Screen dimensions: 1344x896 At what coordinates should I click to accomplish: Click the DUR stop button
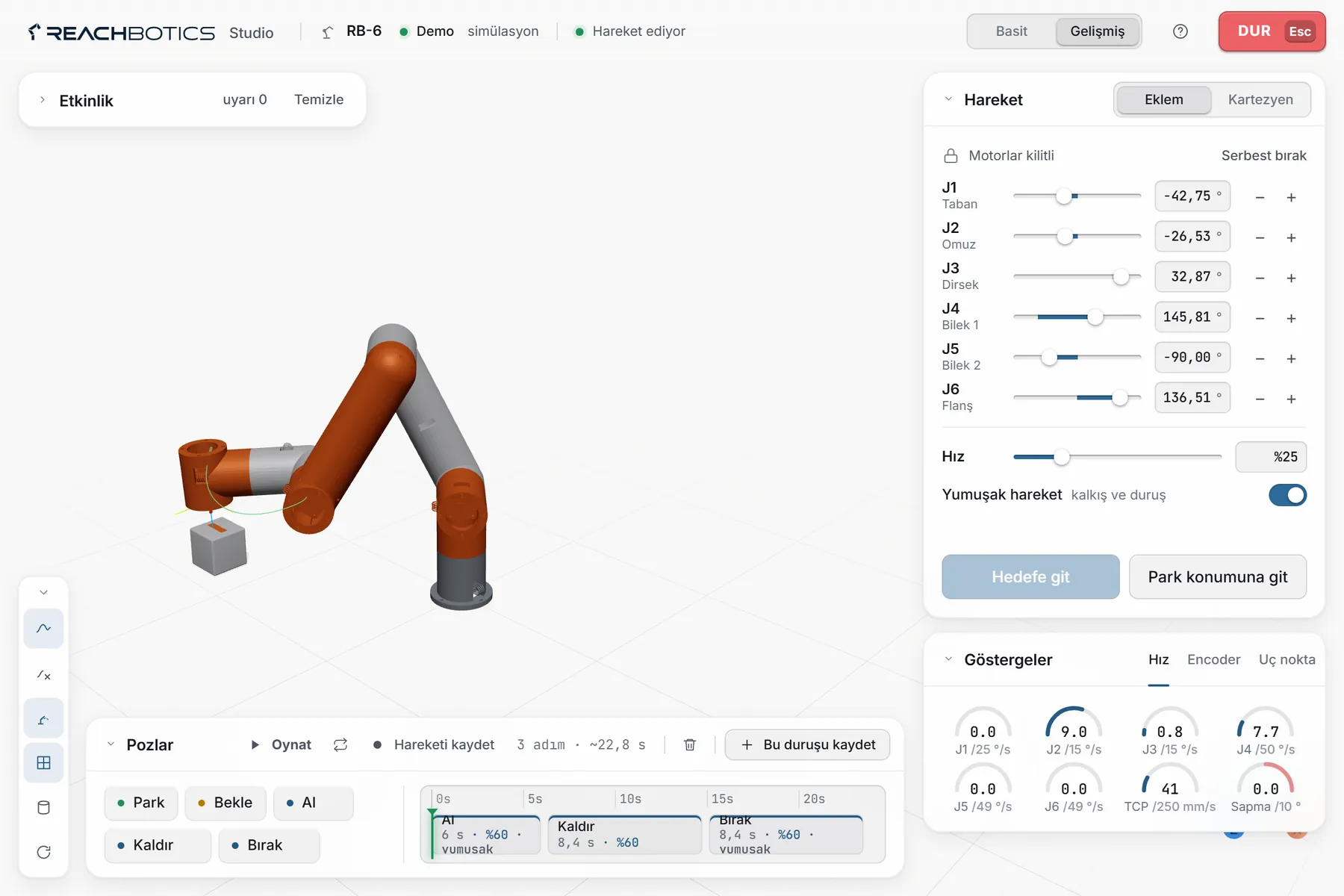coord(1272,31)
